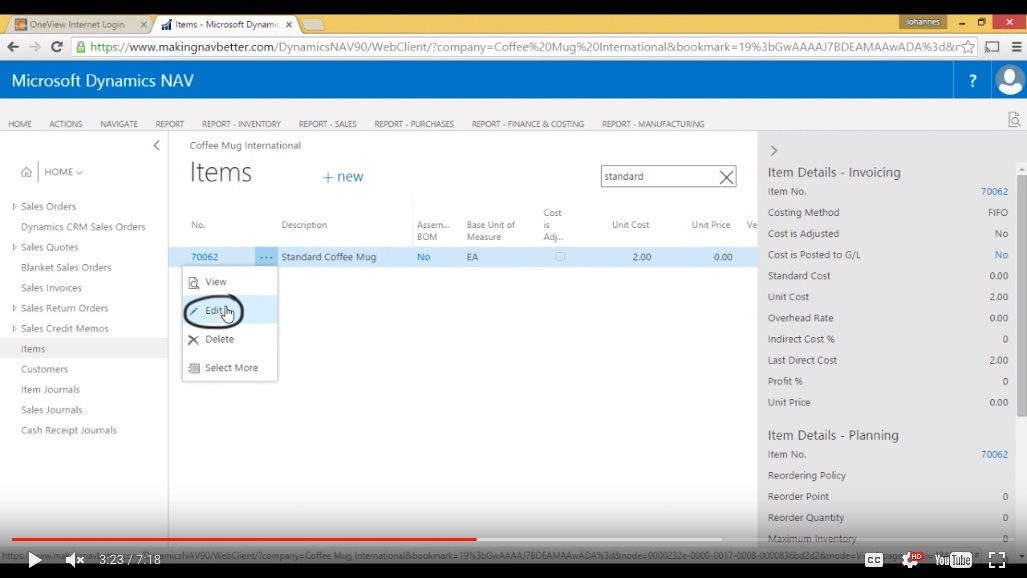Expand the Sales Return Orders tree node
The height and width of the screenshot is (578, 1027).
[14, 308]
